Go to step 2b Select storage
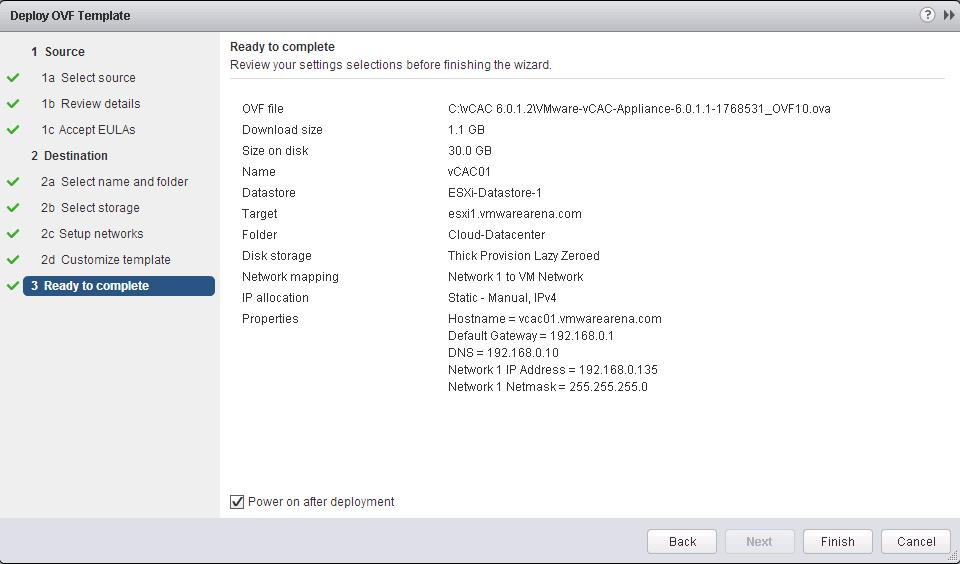Viewport: 960px width, 564px height. [x=90, y=208]
